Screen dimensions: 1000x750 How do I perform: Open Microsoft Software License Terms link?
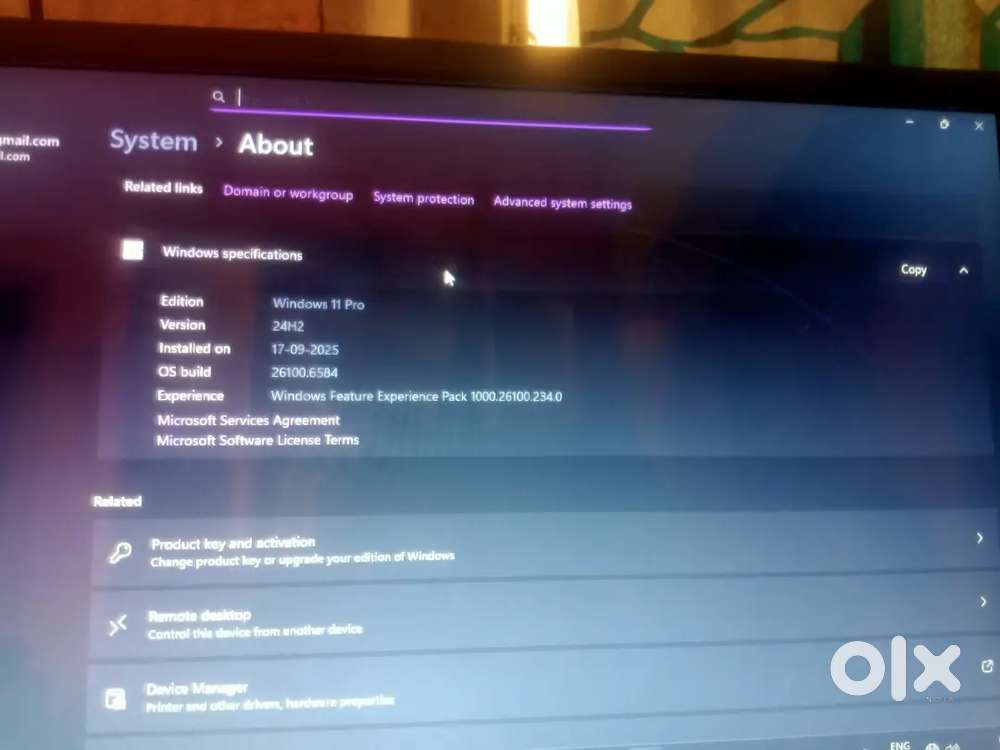(x=257, y=440)
